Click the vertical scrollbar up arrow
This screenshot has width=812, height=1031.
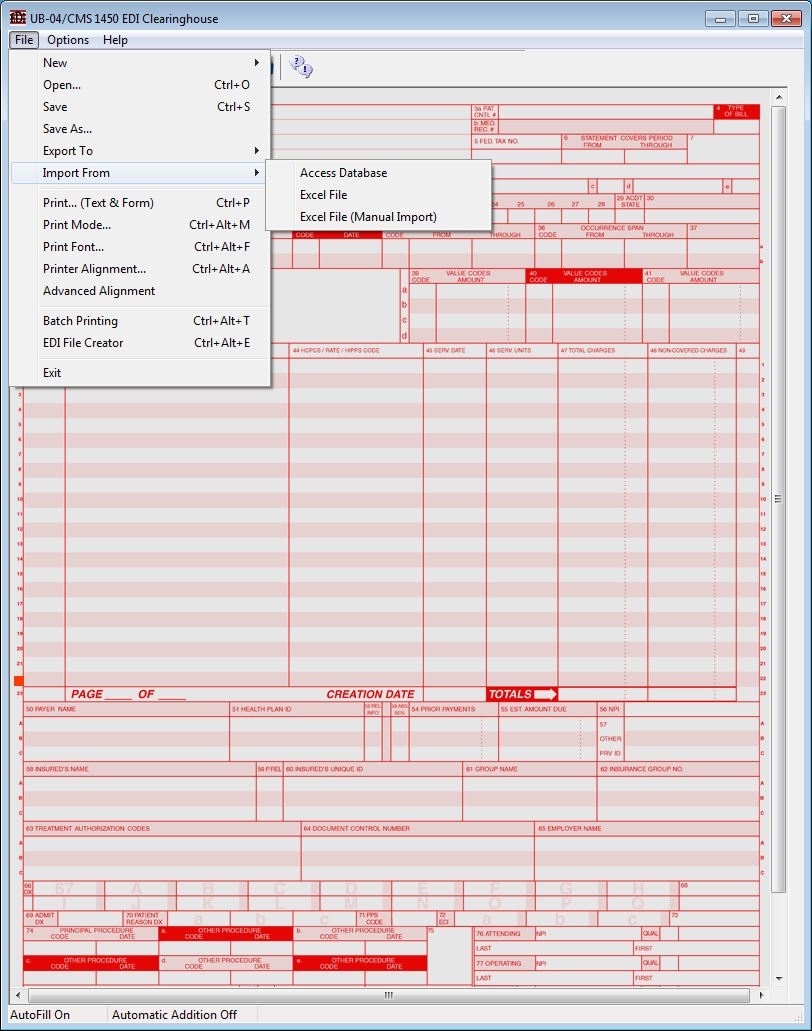click(778, 97)
